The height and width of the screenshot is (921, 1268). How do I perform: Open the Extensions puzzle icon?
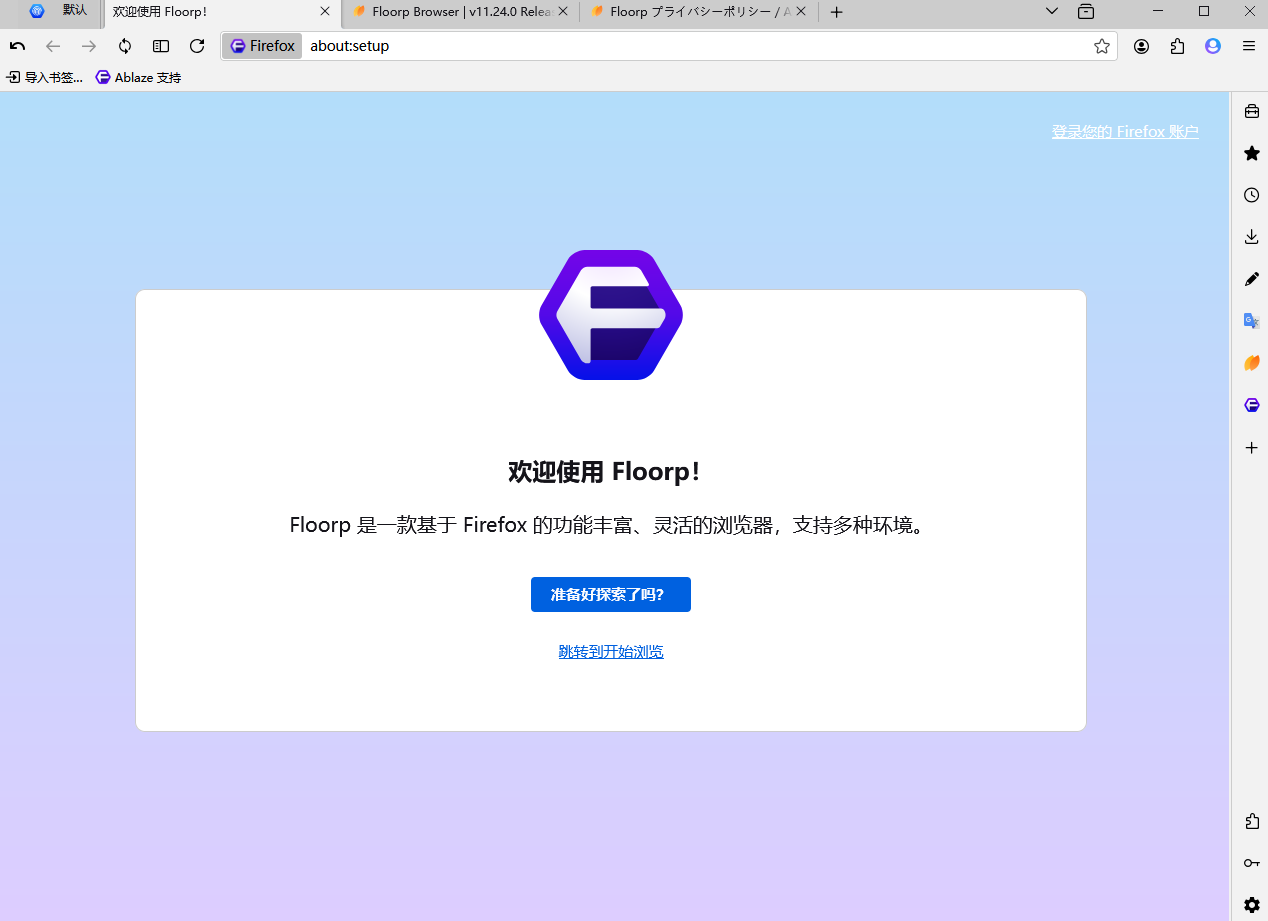[1177, 46]
